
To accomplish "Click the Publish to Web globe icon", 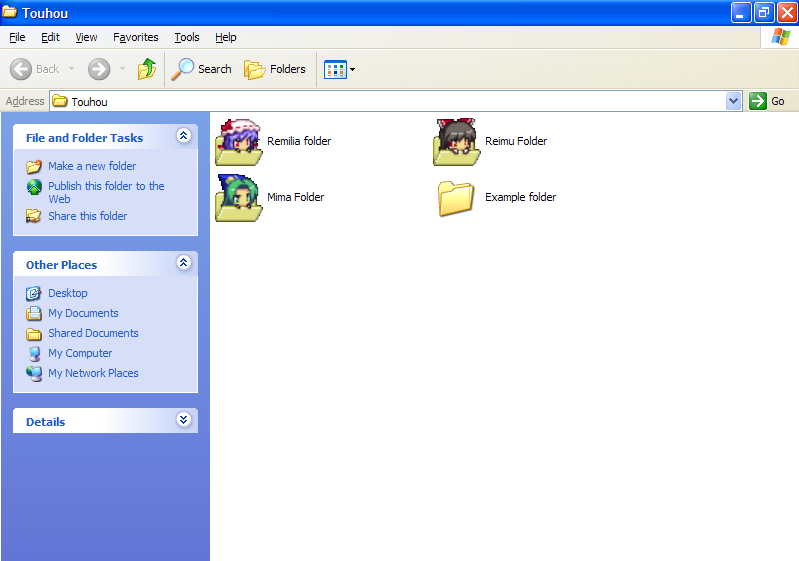I will (x=34, y=187).
